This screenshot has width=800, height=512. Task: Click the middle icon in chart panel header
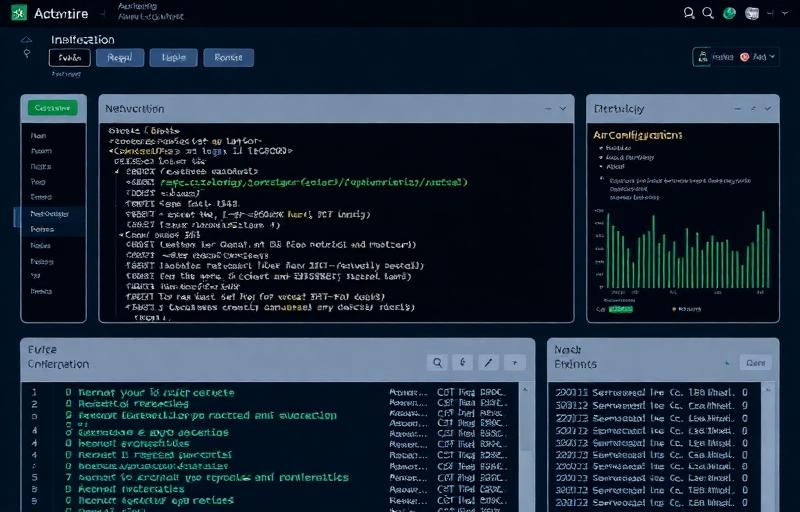pos(753,109)
